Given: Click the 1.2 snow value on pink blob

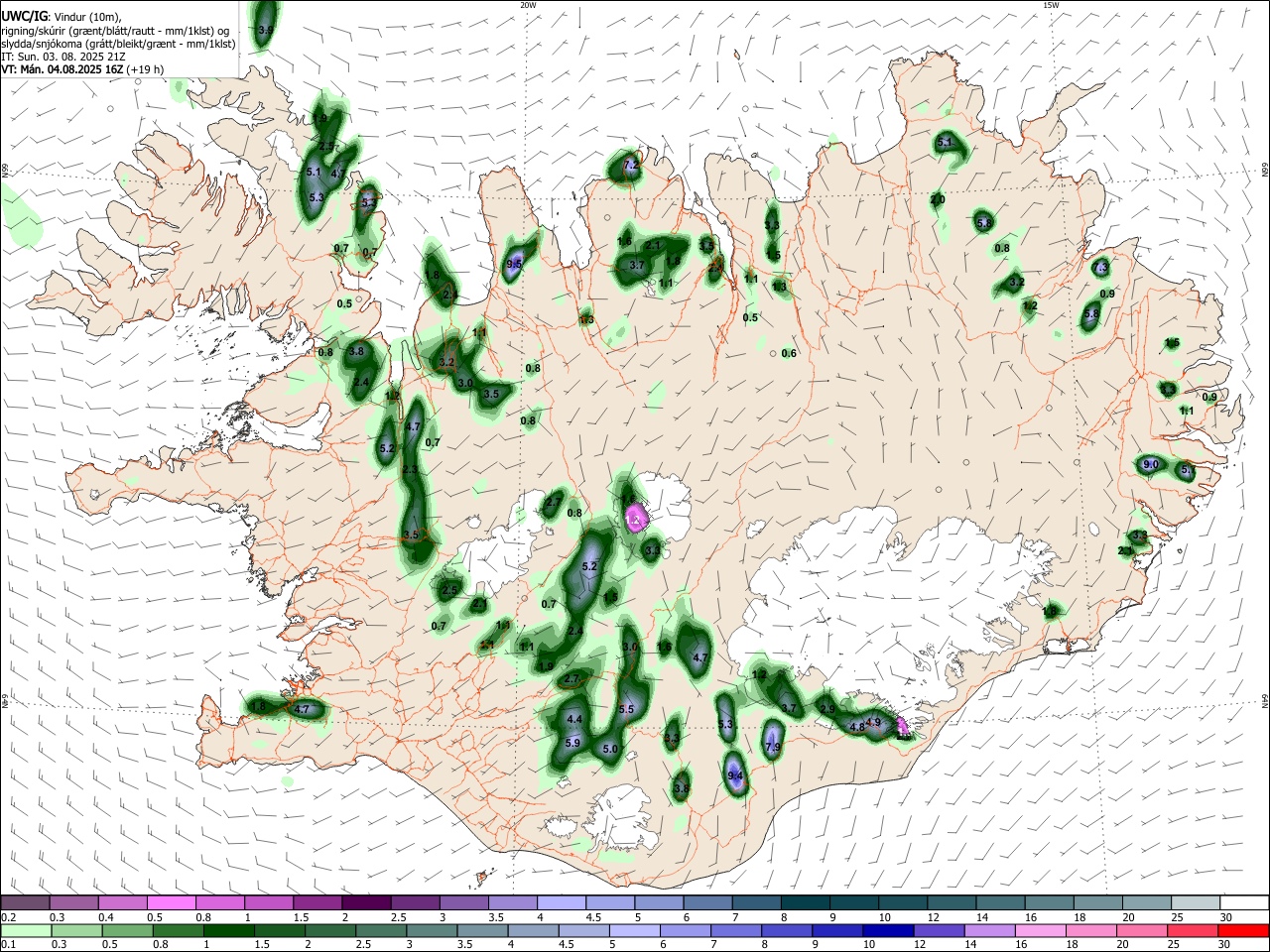Looking at the screenshot, I should pyautogui.click(x=632, y=519).
